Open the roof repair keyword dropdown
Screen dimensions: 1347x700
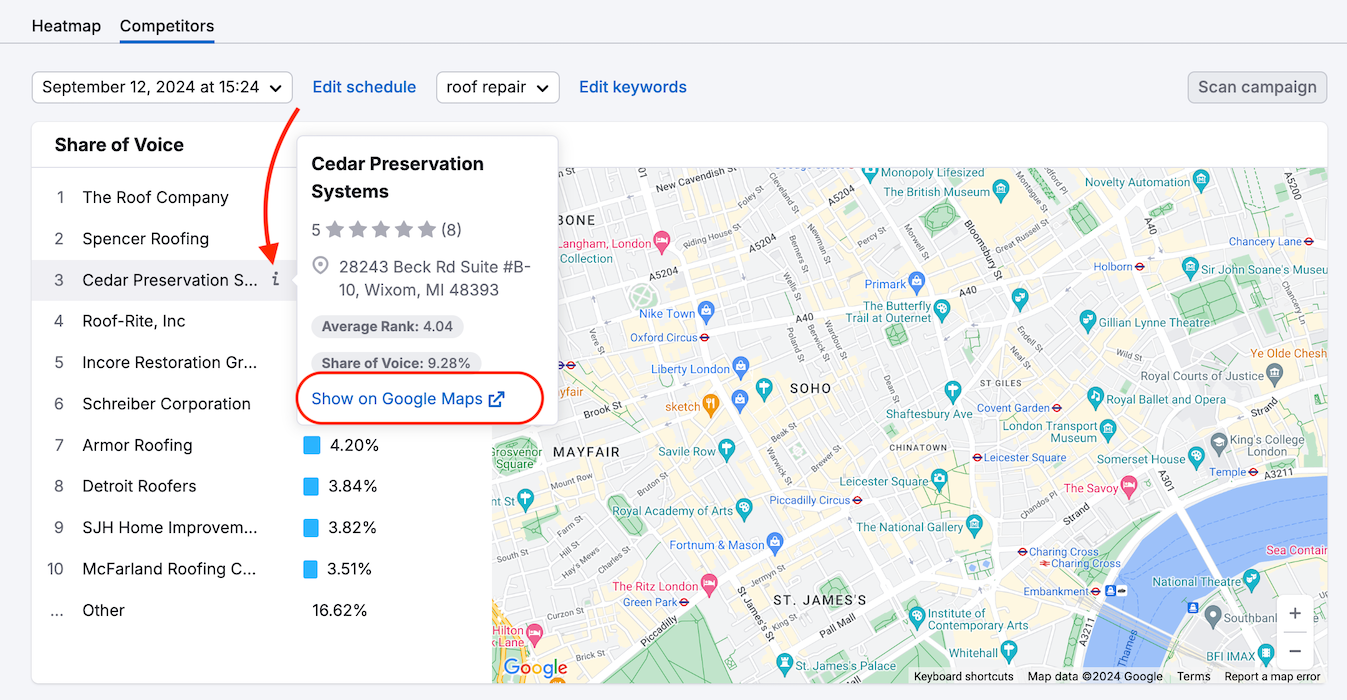pyautogui.click(x=497, y=87)
